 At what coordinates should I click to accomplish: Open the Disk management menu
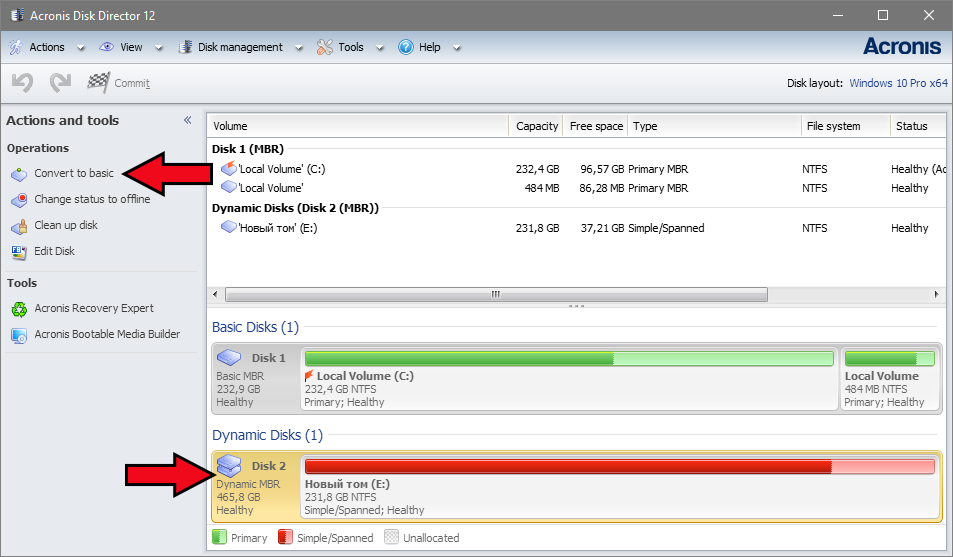(x=240, y=47)
